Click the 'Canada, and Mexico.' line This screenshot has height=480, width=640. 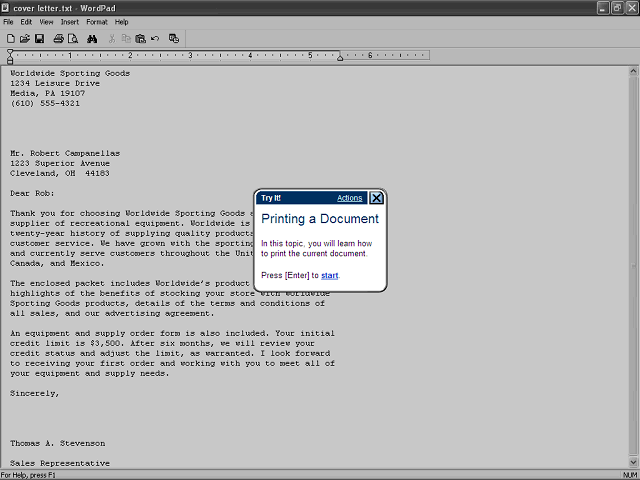[57, 263]
